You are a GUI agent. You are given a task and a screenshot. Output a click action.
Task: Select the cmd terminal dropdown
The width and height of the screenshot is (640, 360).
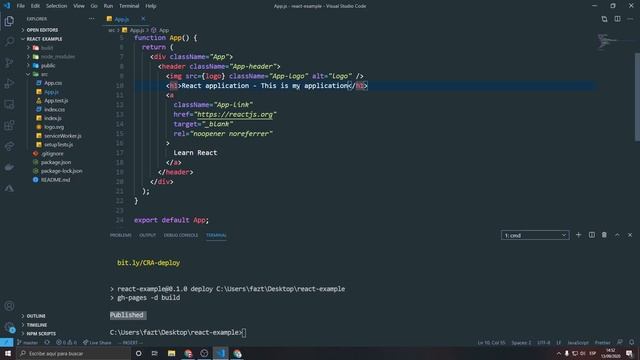(x=535, y=235)
